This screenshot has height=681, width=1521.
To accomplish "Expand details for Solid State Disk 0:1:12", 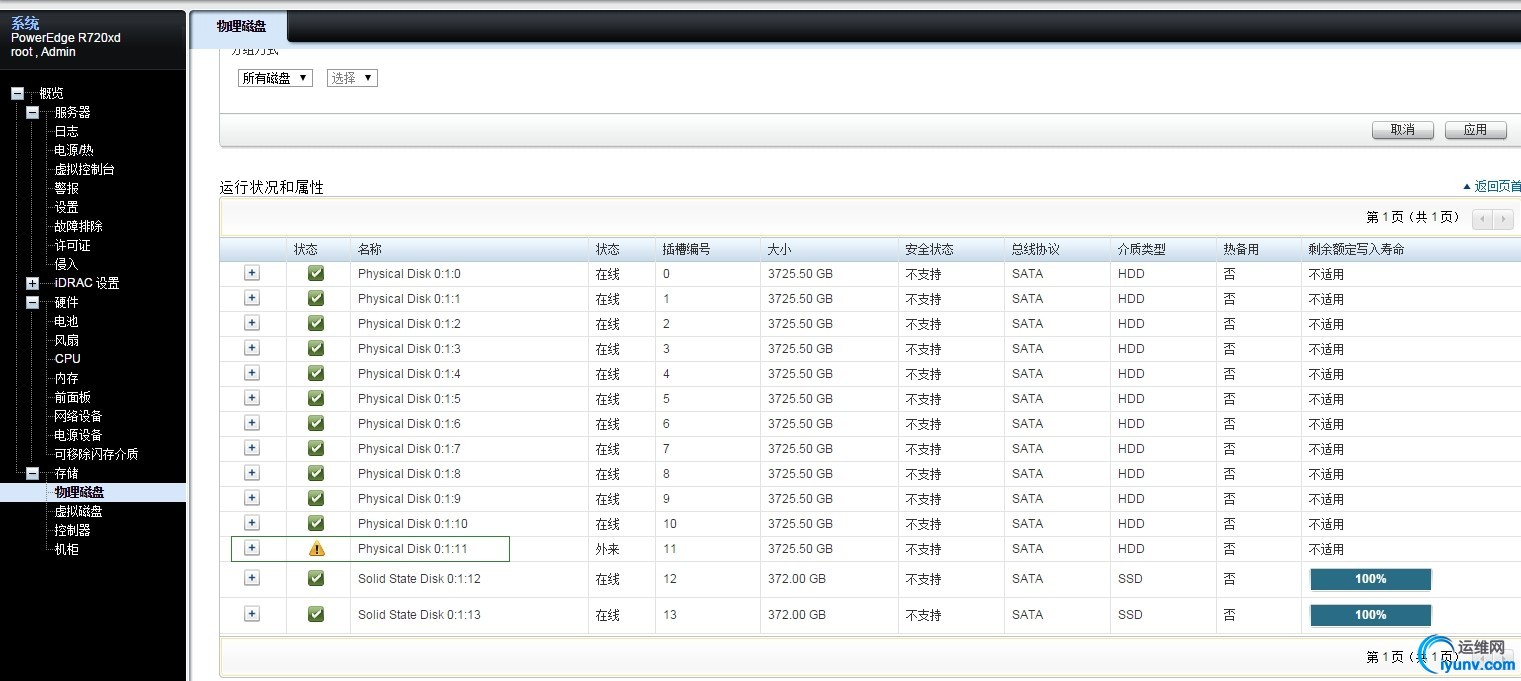I will [x=252, y=577].
